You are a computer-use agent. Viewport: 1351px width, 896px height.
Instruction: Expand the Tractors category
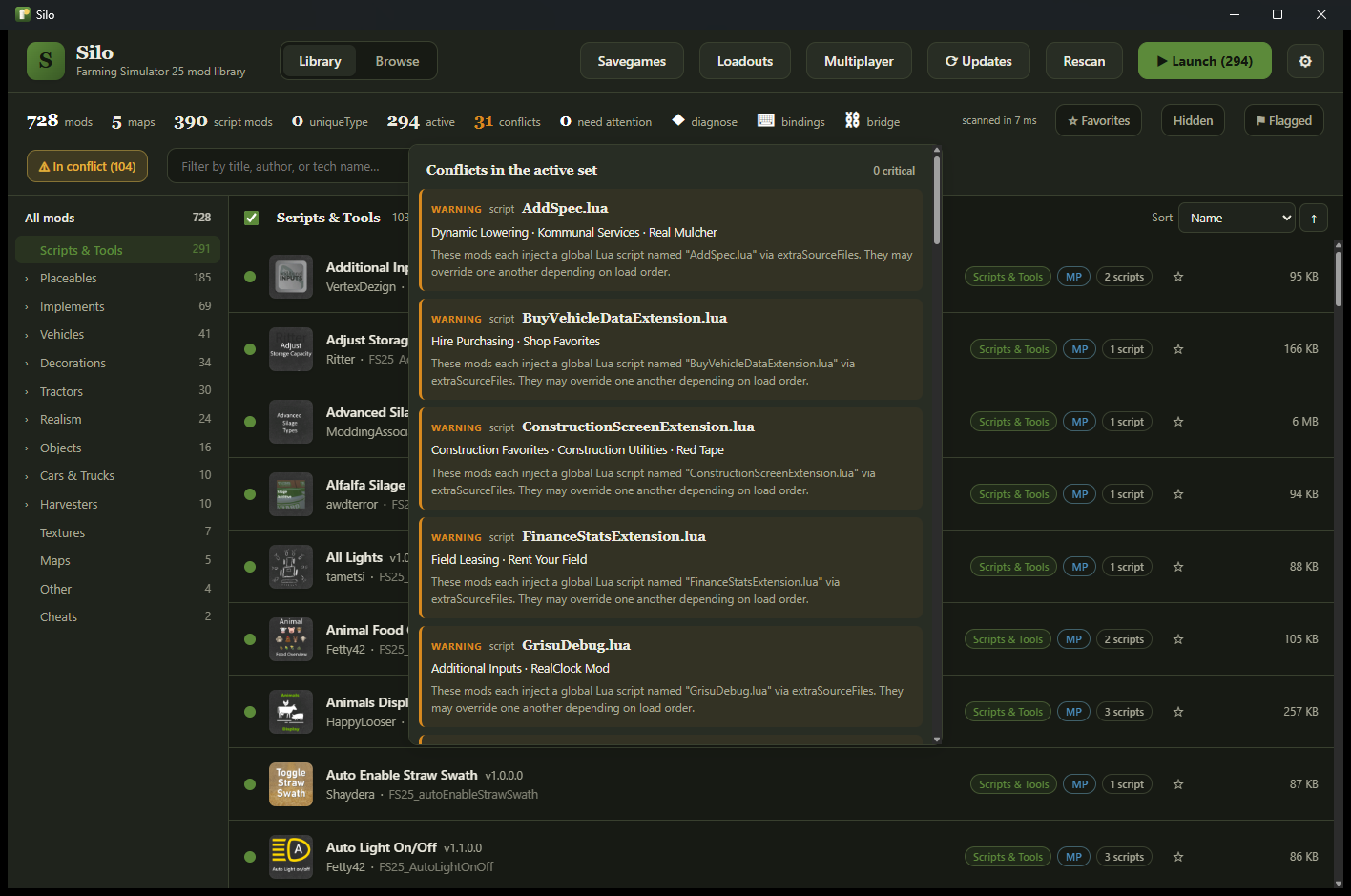27,392
